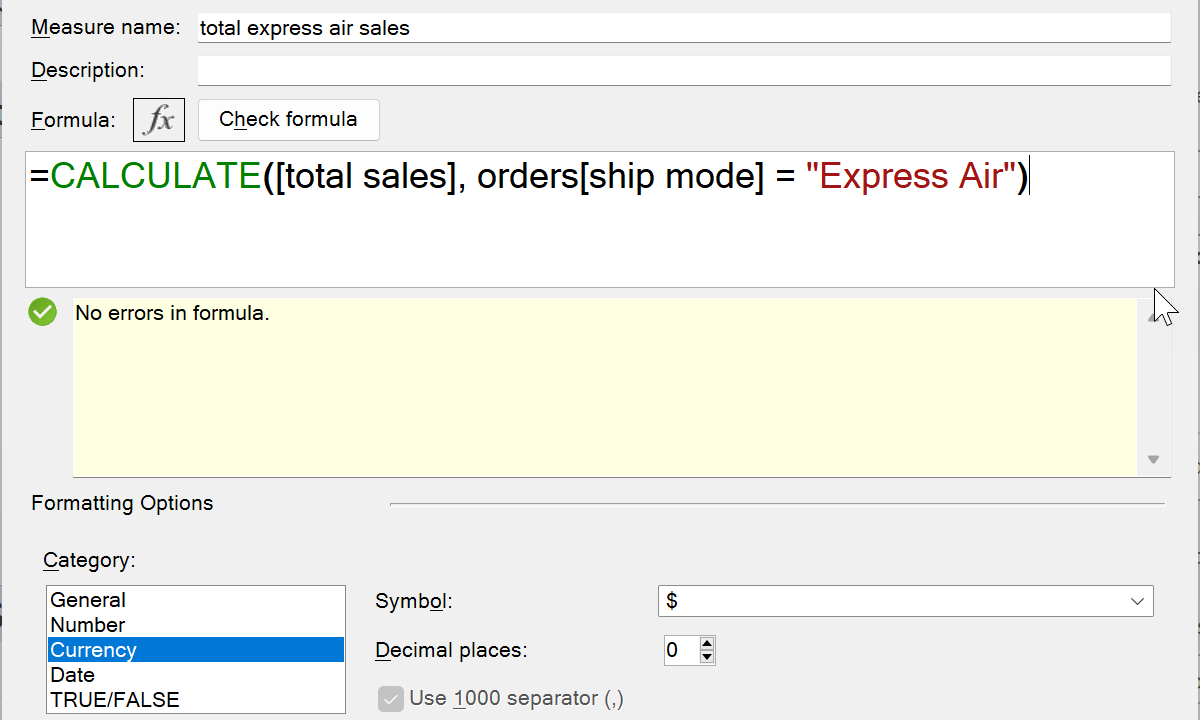
Task: Select Currency category
Action: [x=94, y=650]
